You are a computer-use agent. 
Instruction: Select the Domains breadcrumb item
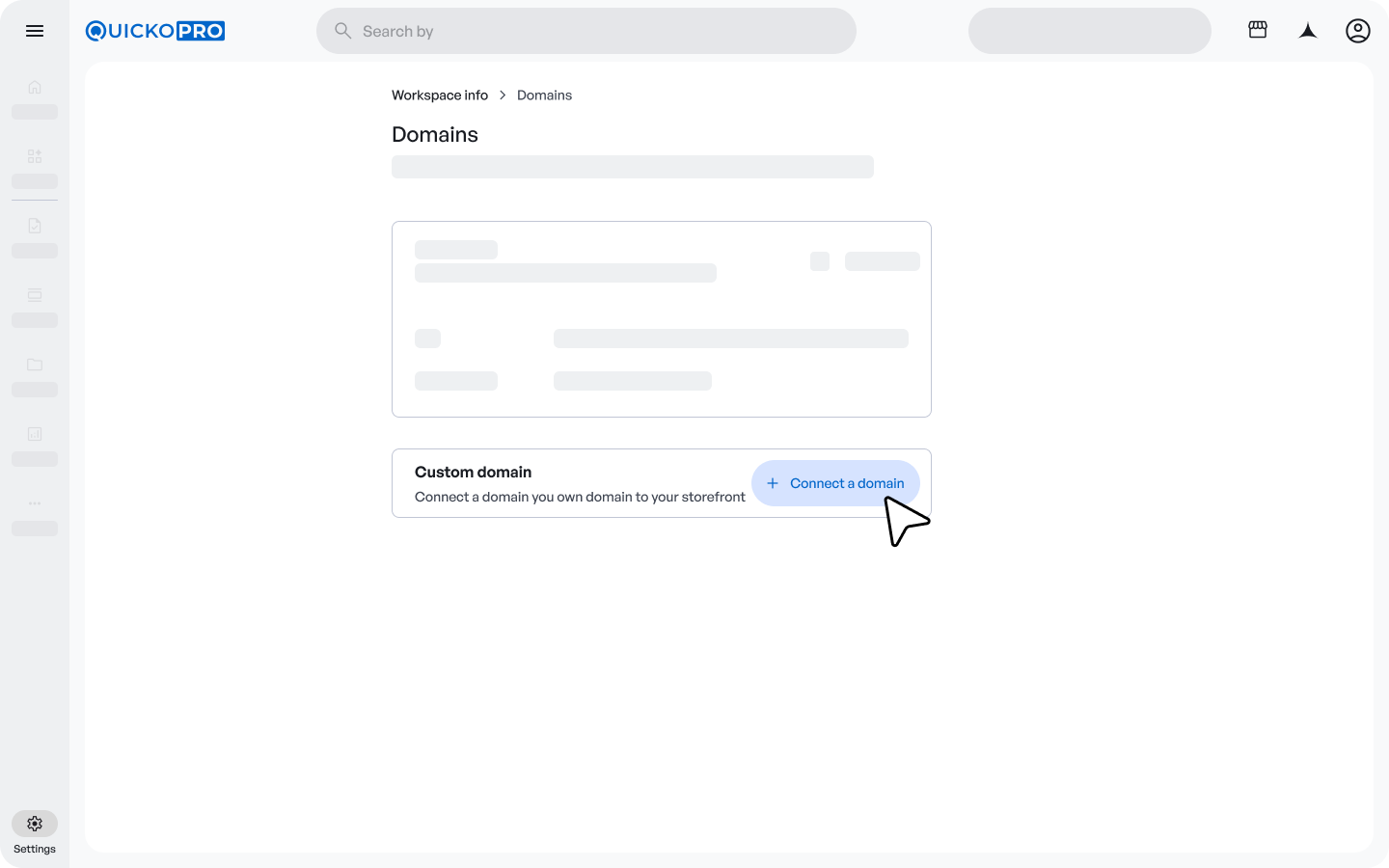coord(544,95)
